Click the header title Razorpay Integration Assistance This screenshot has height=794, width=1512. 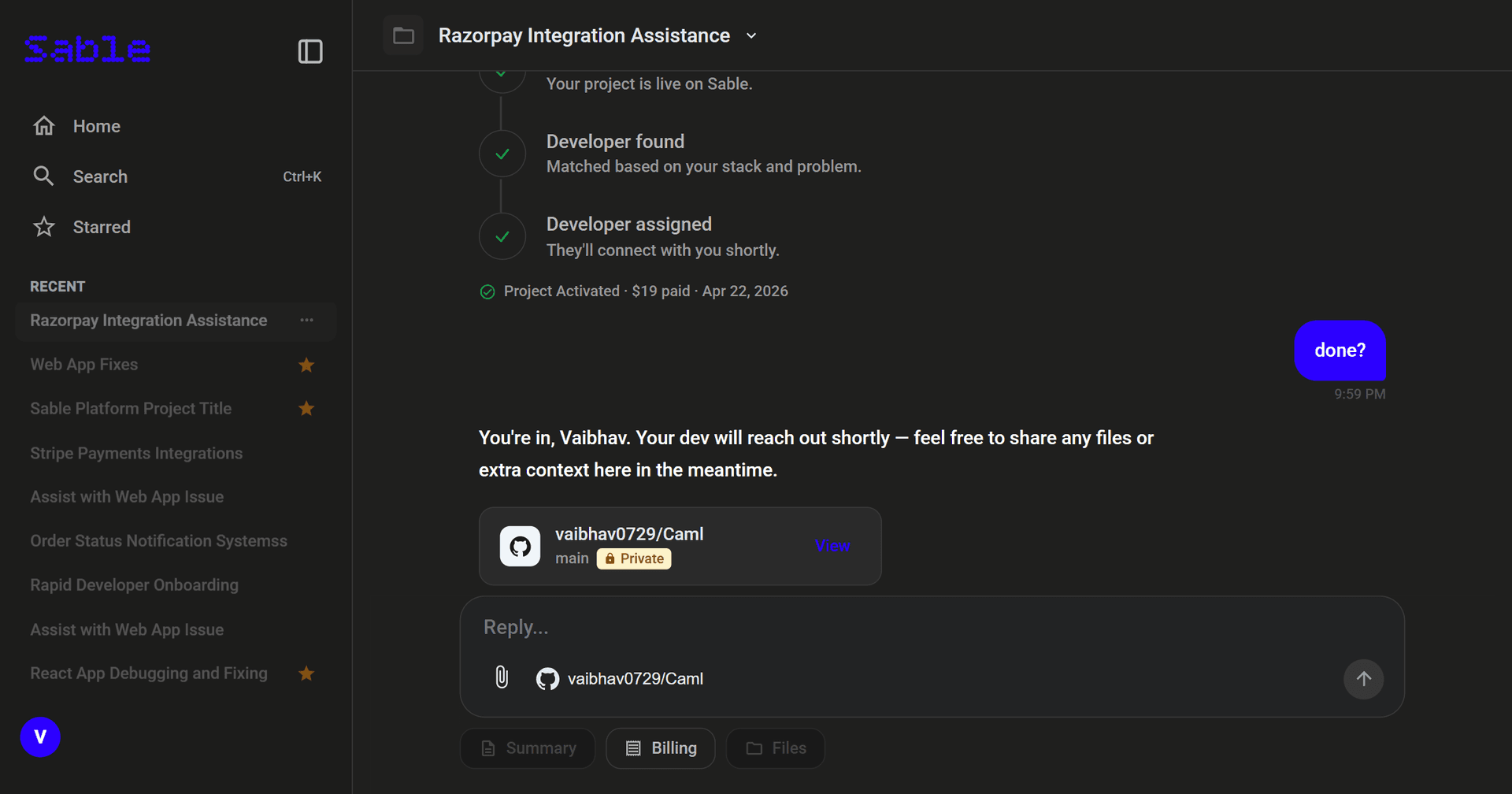click(584, 35)
